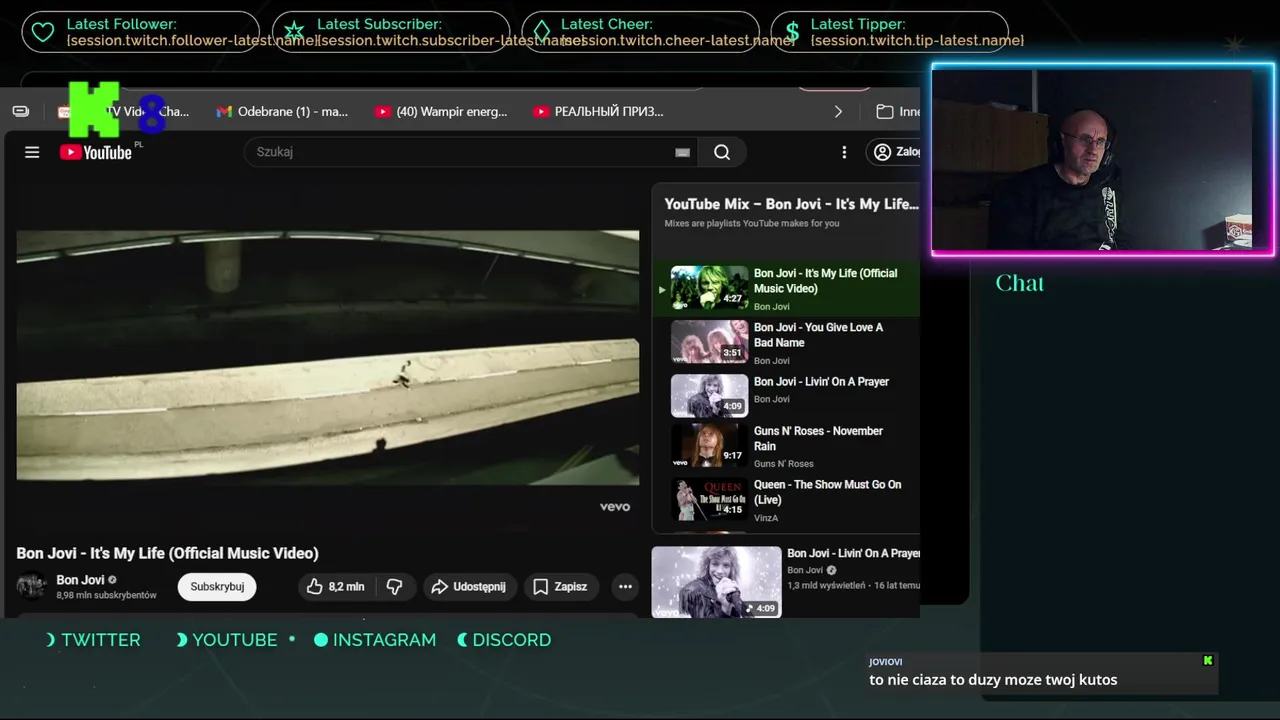Click the webcam overlay frame
This screenshot has height=720, width=1280.
click(x=1103, y=160)
